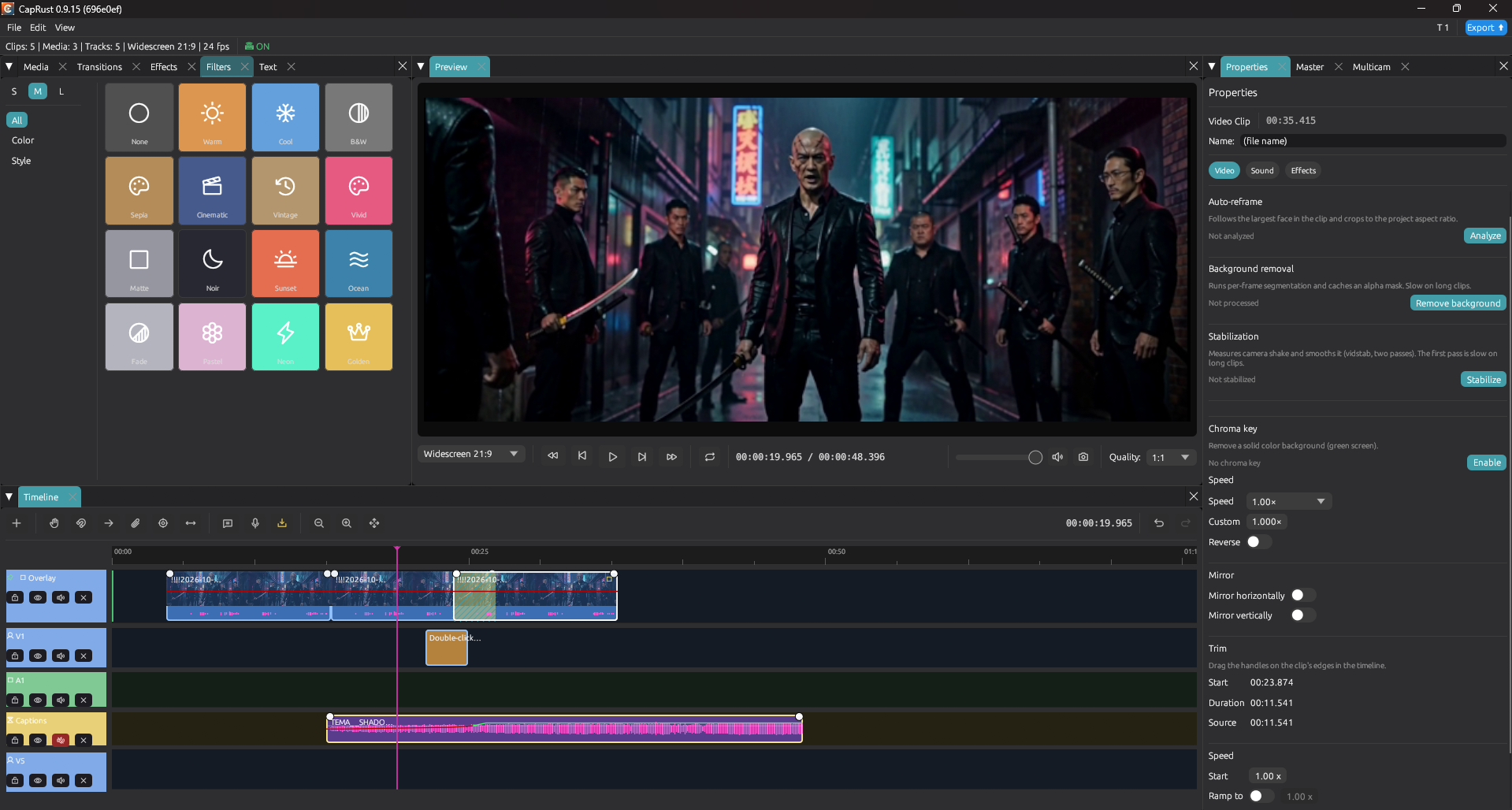Screen dimensions: 1512x810
Task: Toggle the Reverse switch
Action: (1258, 542)
